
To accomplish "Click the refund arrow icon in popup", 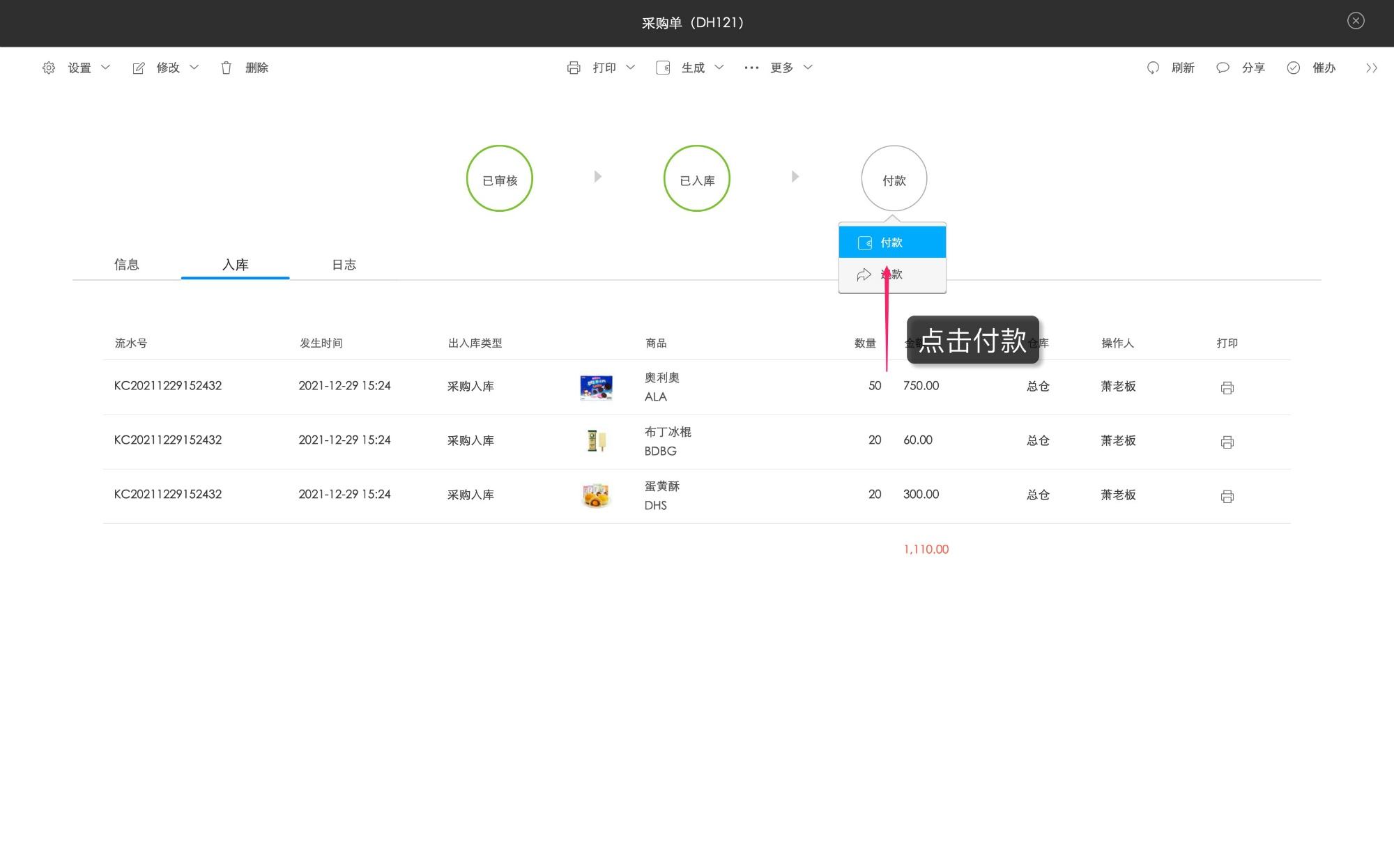I will coord(864,274).
